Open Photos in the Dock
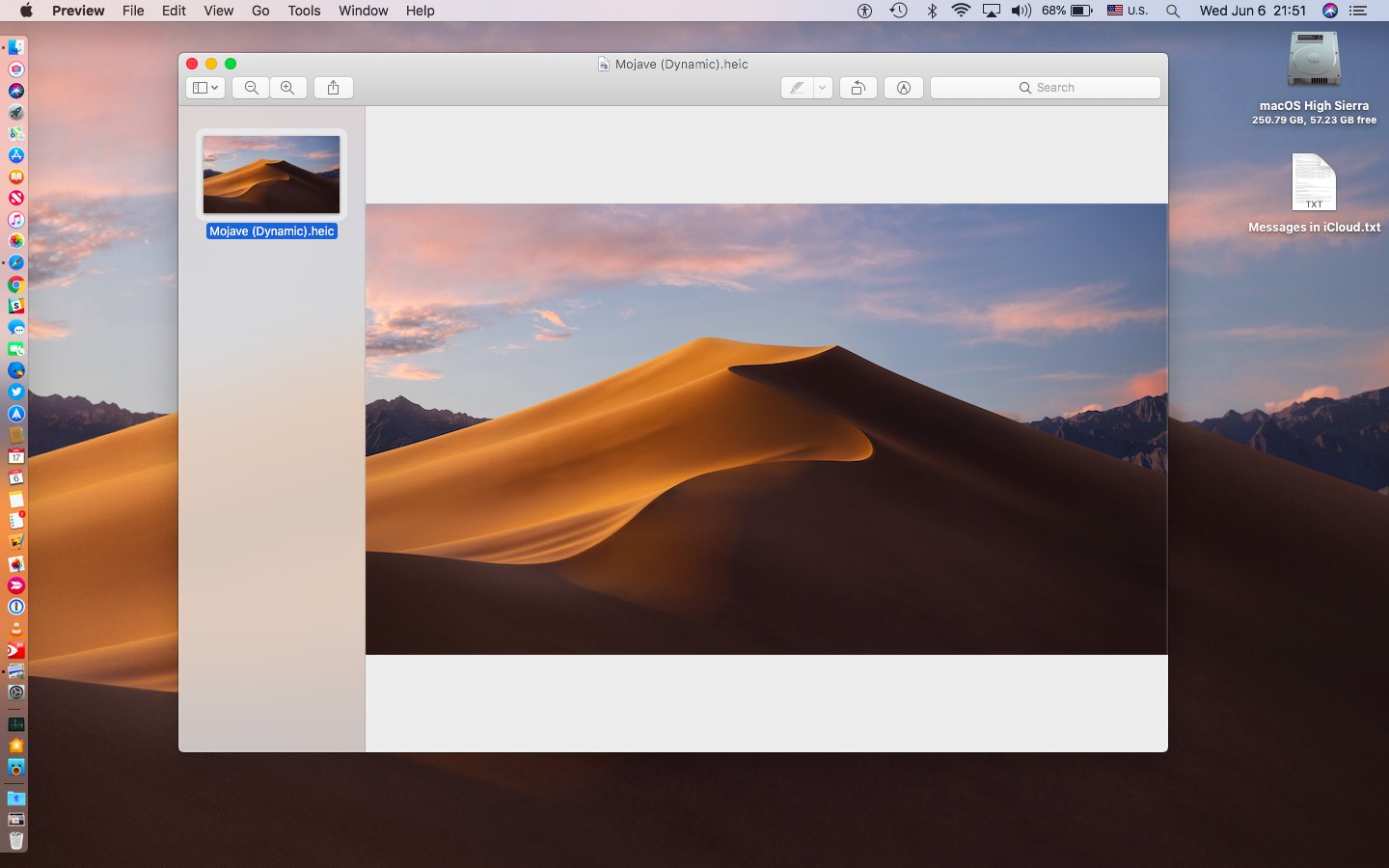The width and height of the screenshot is (1389, 868). [x=16, y=241]
